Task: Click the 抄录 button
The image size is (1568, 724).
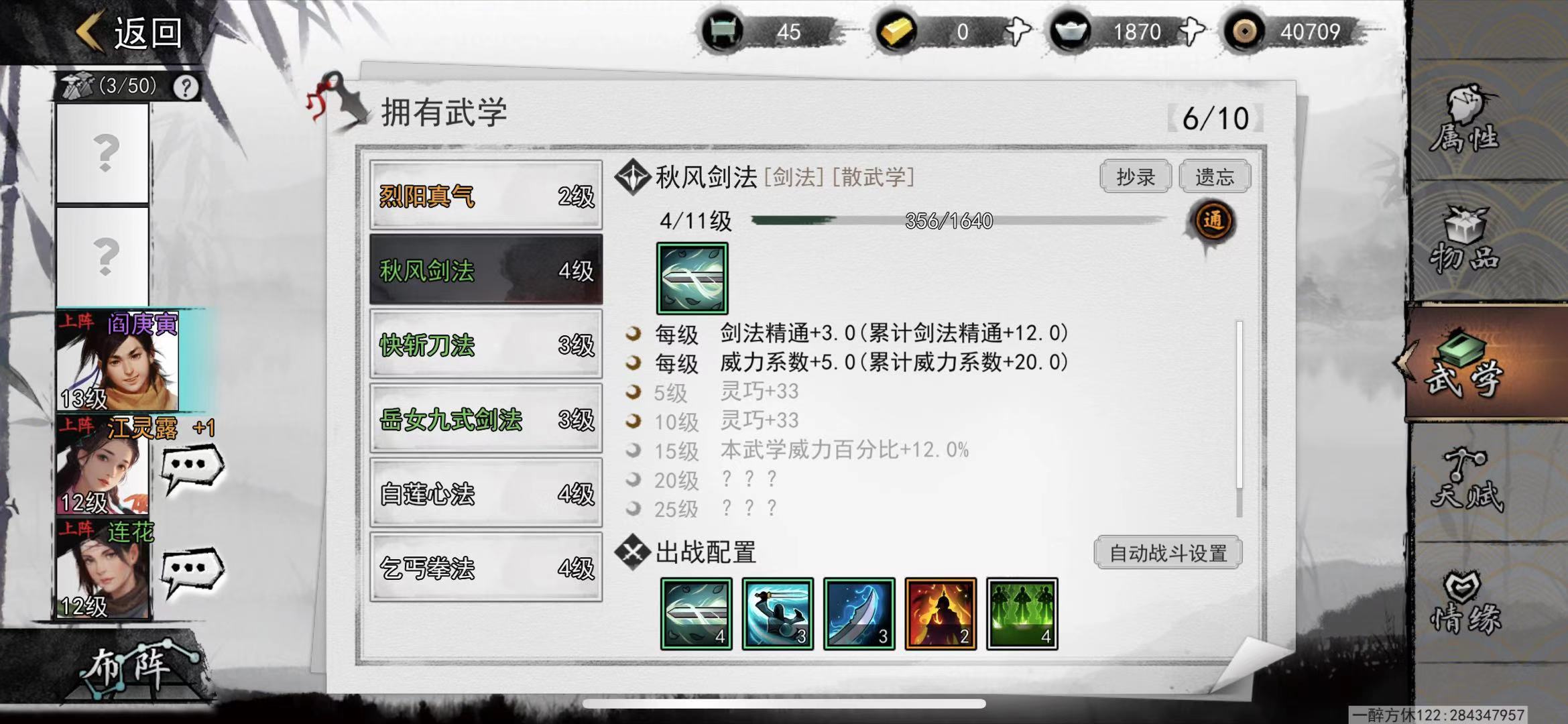Action: click(1135, 176)
